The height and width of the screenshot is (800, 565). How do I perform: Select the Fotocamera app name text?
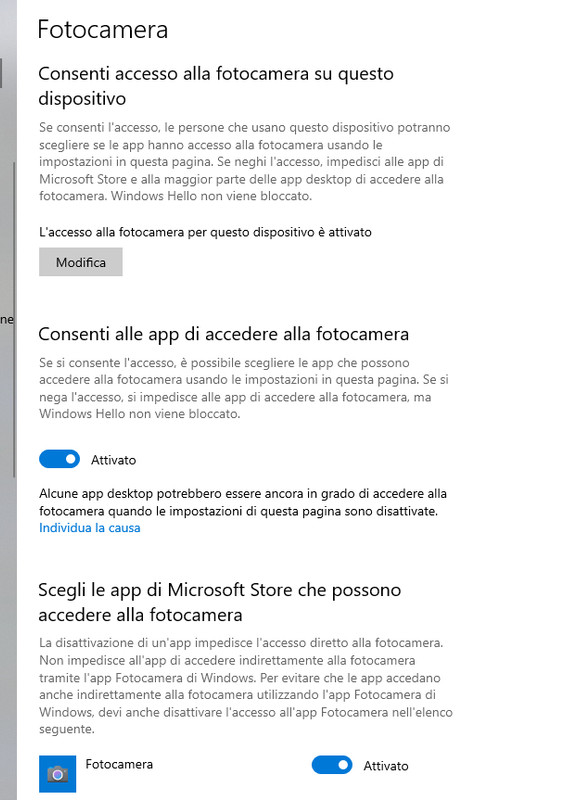click(119, 764)
